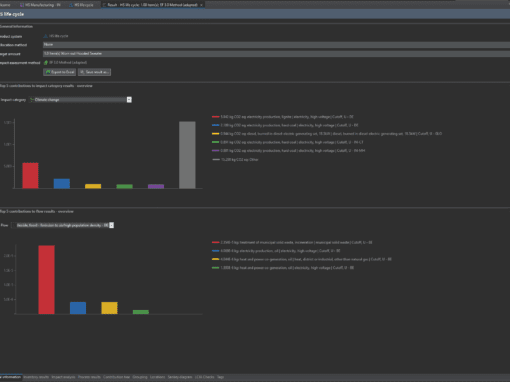Open the LCIA Checks tab
The image size is (510, 382).
(205, 377)
